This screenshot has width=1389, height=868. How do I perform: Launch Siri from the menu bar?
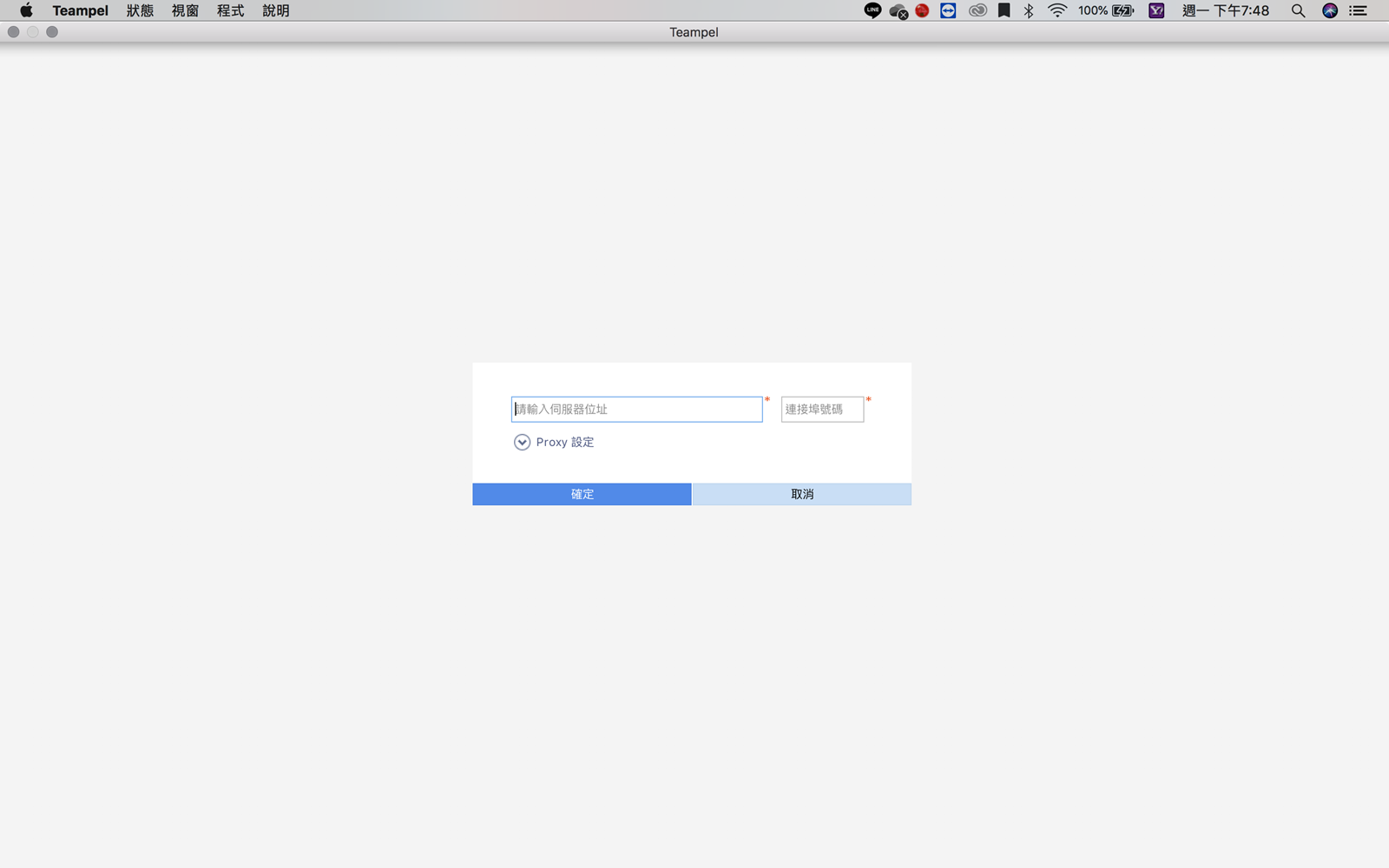1329,10
